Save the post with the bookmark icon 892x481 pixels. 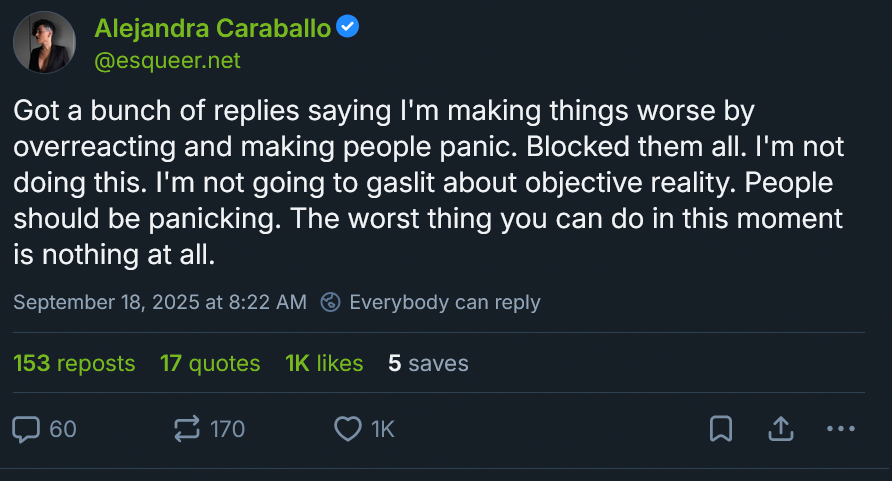coord(720,429)
